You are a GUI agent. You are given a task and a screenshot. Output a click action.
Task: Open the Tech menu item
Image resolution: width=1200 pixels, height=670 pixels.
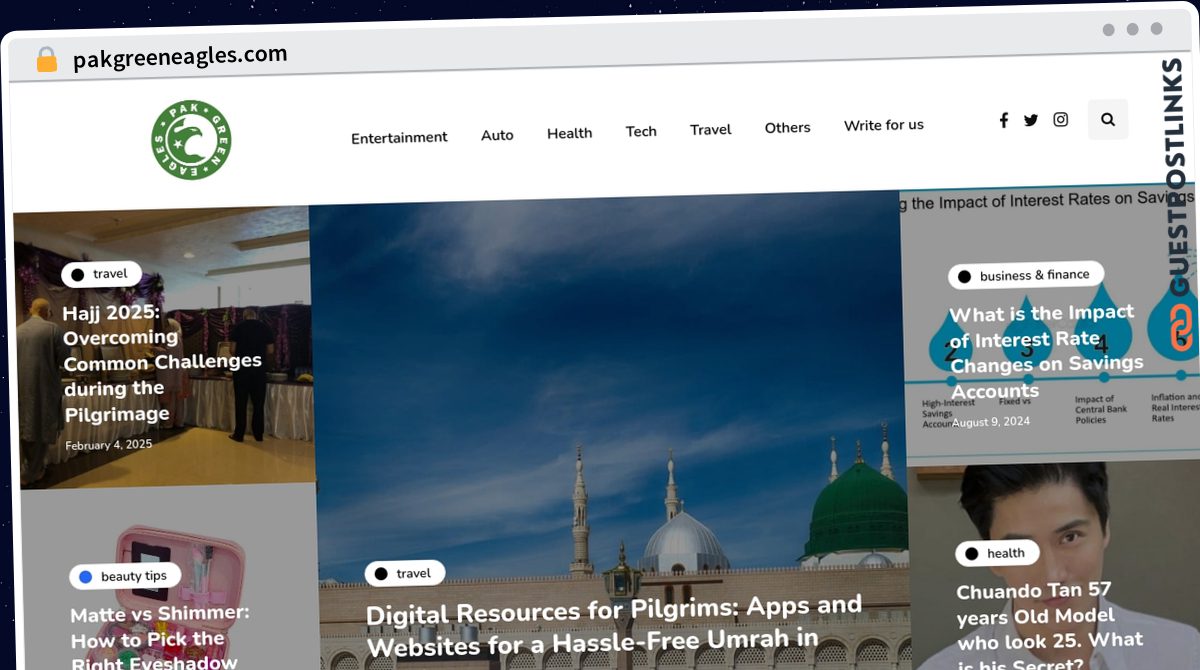coord(641,131)
